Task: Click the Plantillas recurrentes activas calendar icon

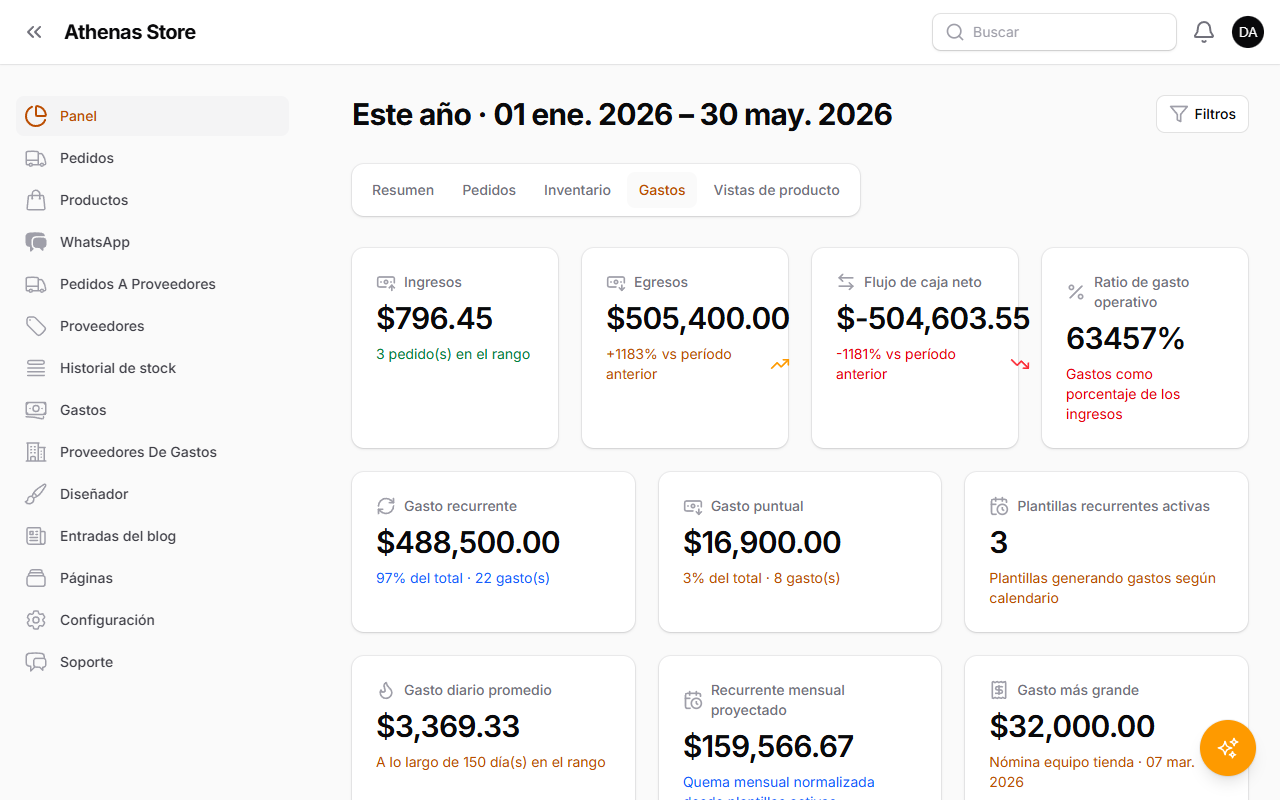Action: [999, 506]
